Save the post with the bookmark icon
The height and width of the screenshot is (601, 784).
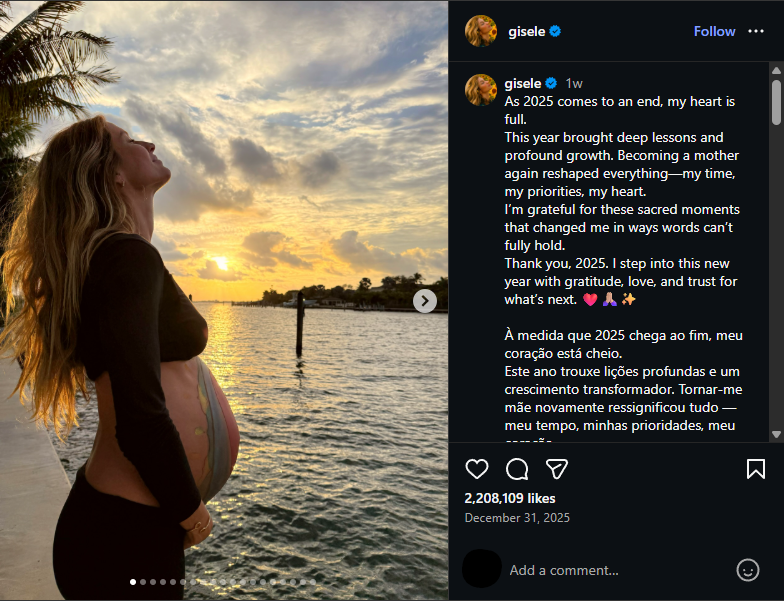[x=756, y=469]
